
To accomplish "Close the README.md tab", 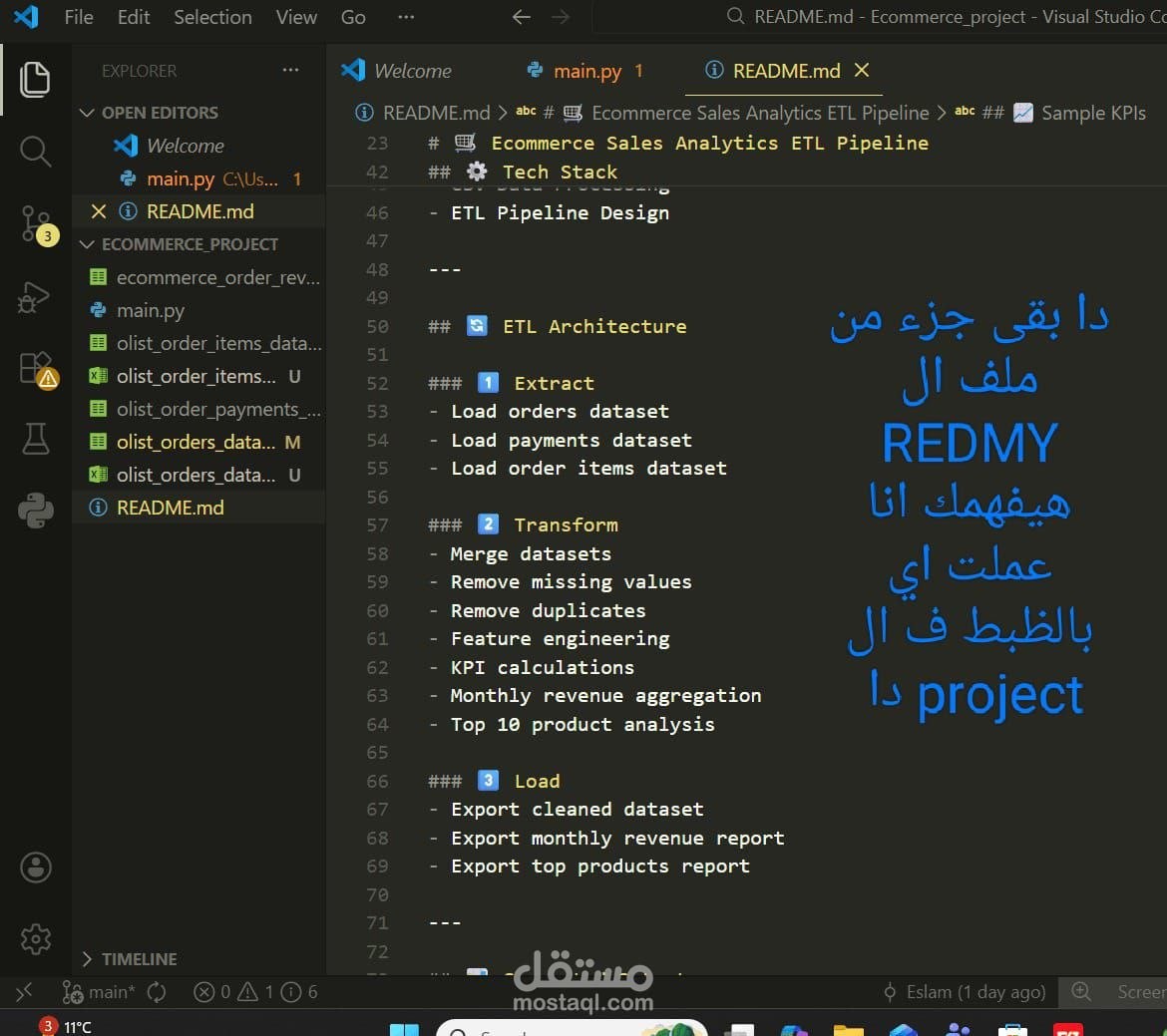I will pos(862,70).
